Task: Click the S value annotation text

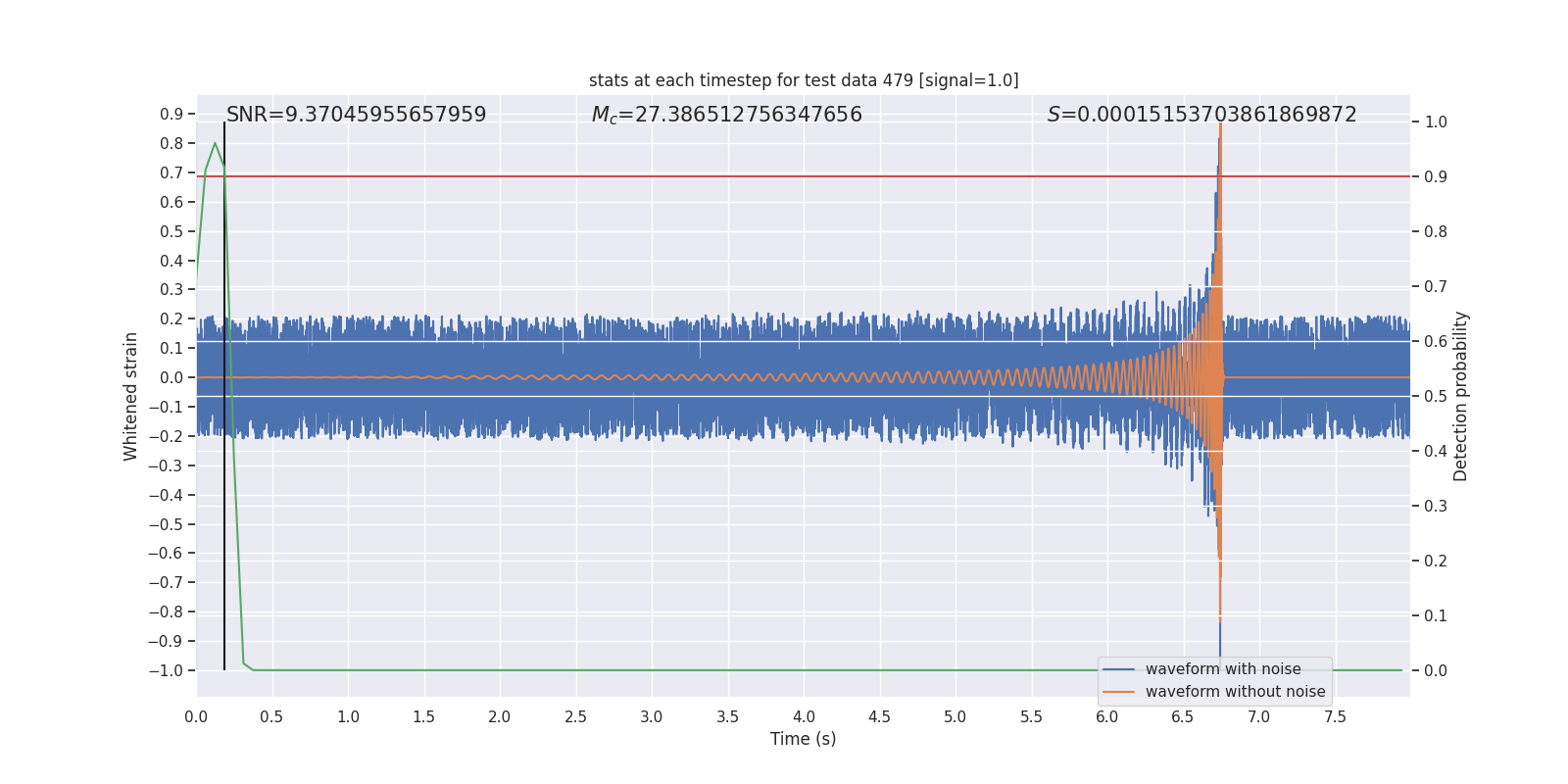Action: point(1201,115)
